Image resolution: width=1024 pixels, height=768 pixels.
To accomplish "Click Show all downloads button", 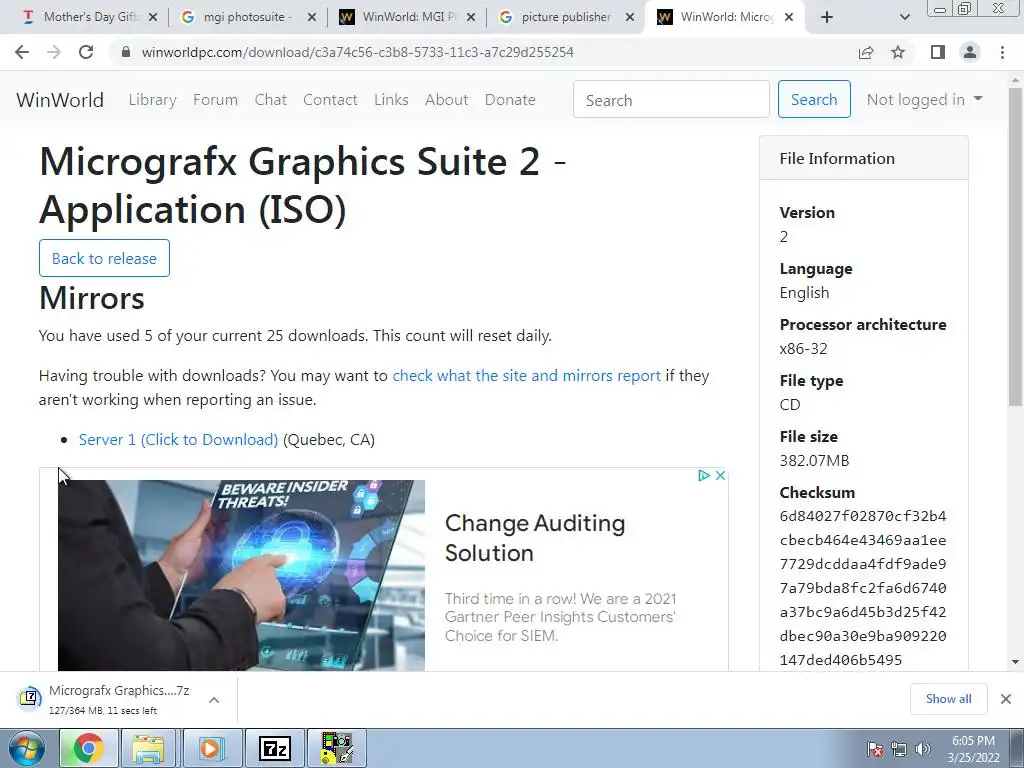I will point(948,699).
